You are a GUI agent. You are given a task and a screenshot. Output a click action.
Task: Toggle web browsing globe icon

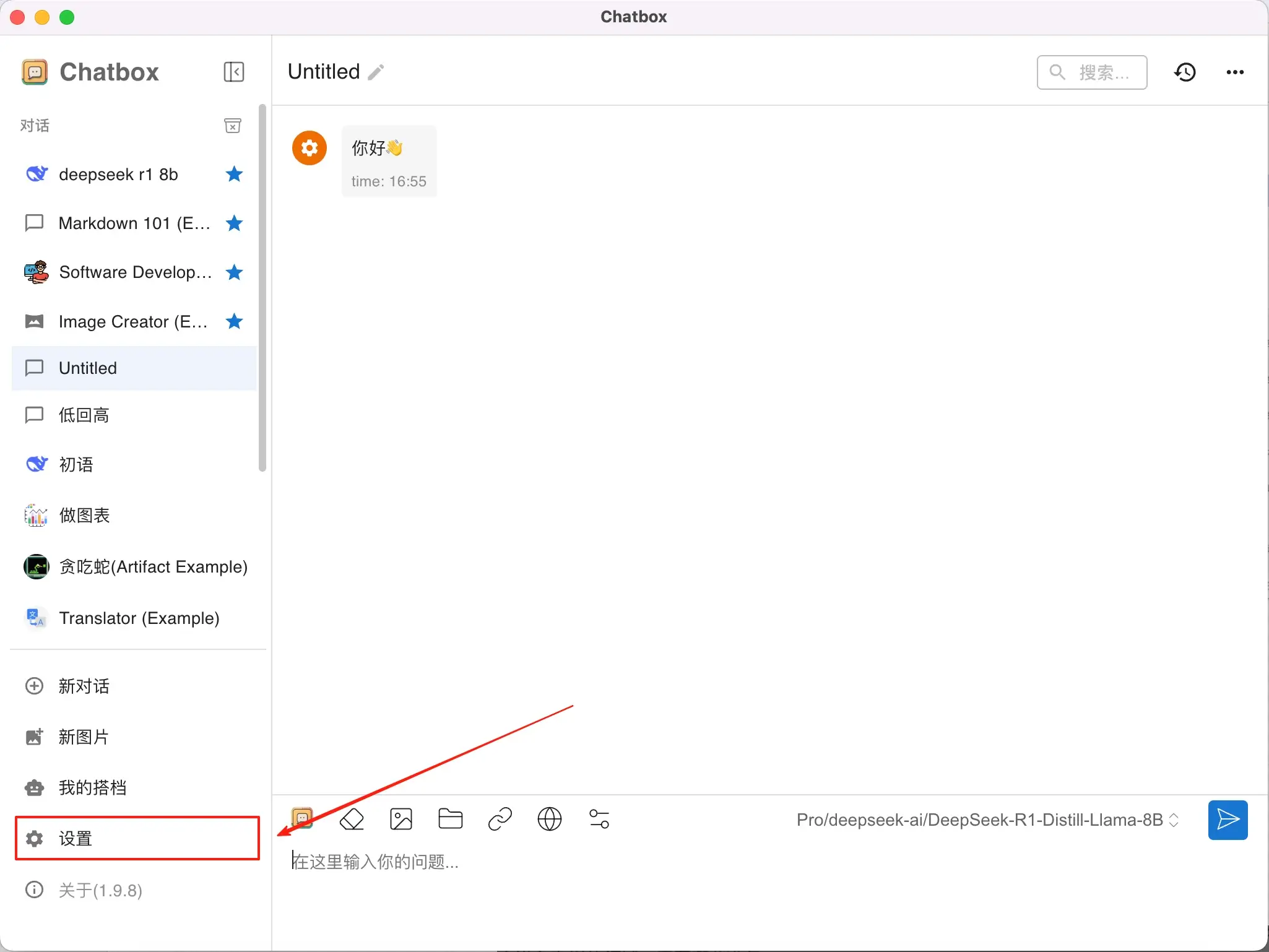(550, 819)
